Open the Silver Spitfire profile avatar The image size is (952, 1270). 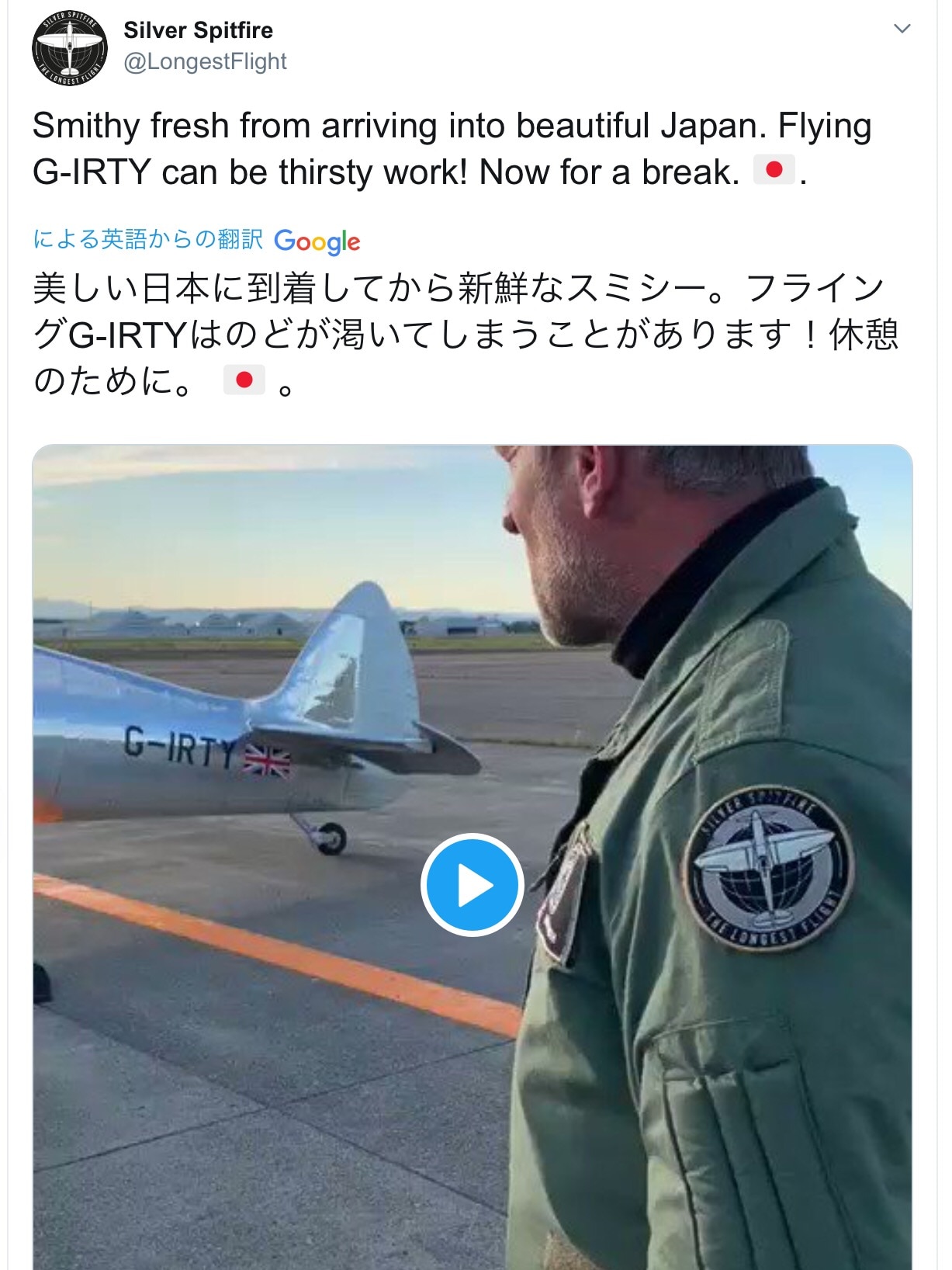70,48
